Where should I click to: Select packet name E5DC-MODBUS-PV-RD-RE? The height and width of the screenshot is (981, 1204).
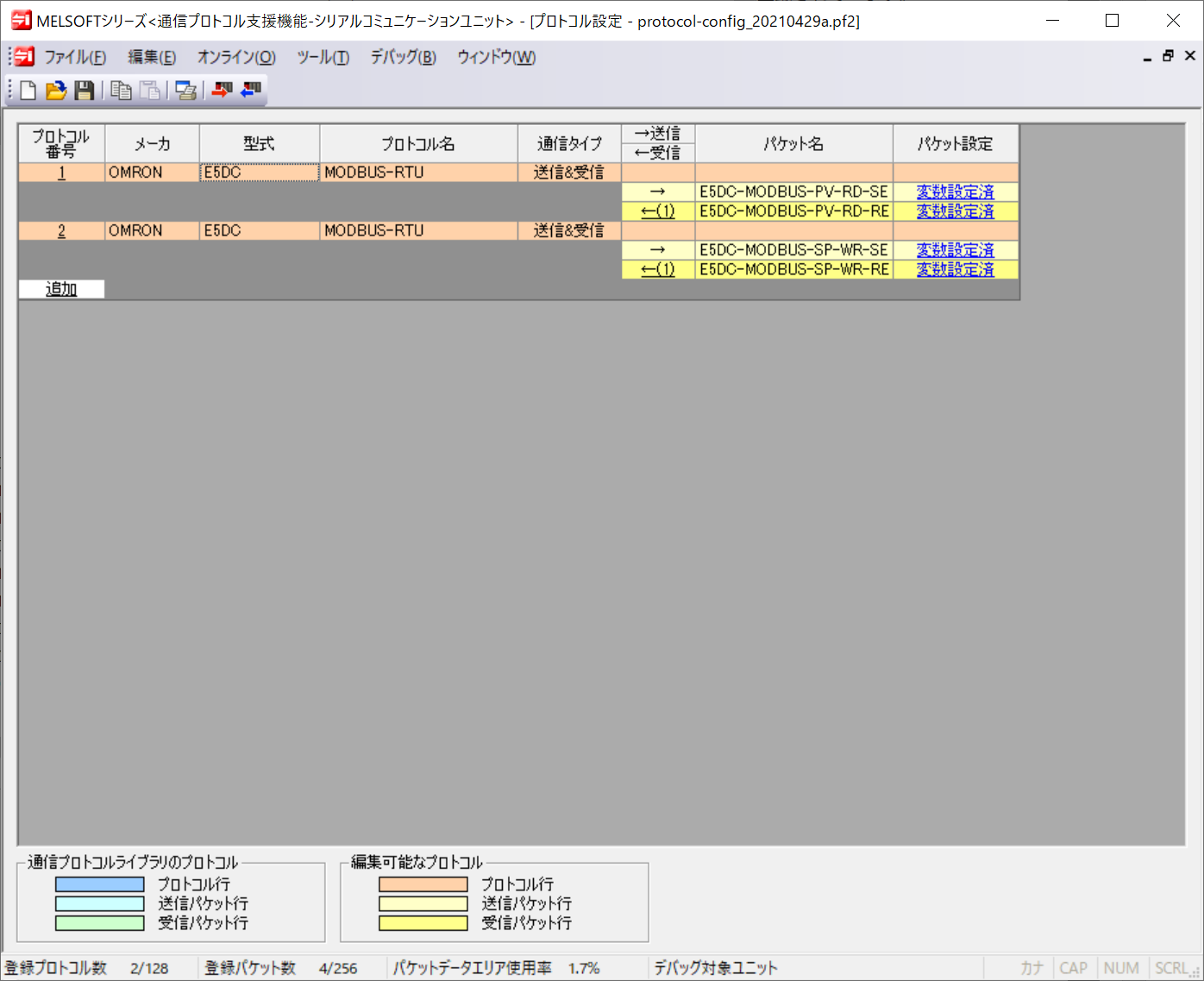[793, 211]
